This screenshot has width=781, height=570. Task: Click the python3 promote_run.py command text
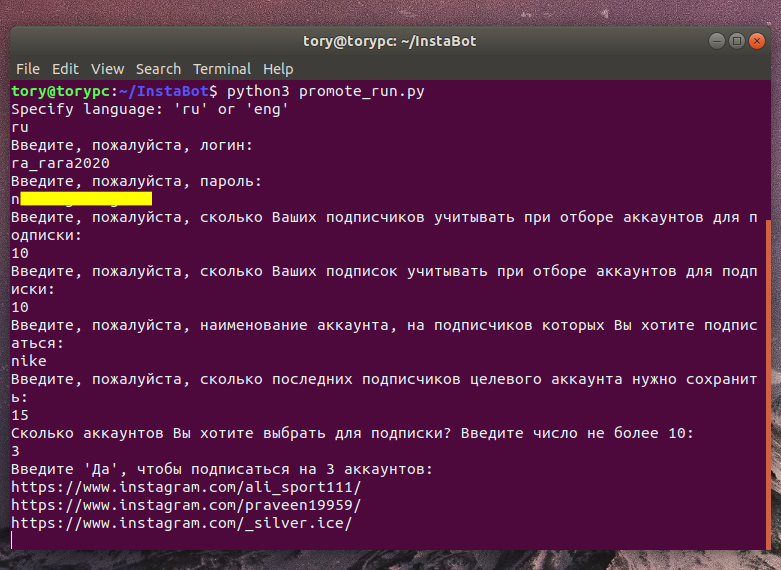click(x=326, y=91)
